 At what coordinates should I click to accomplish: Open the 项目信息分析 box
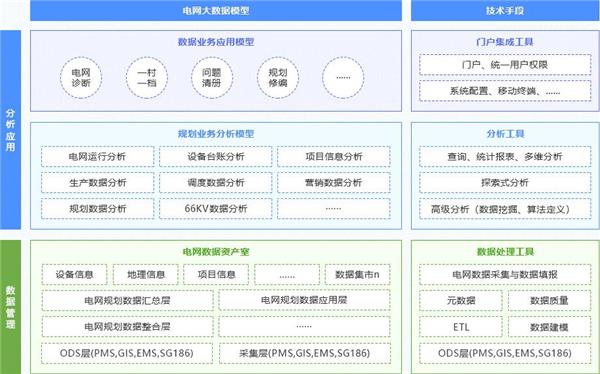click(x=334, y=156)
